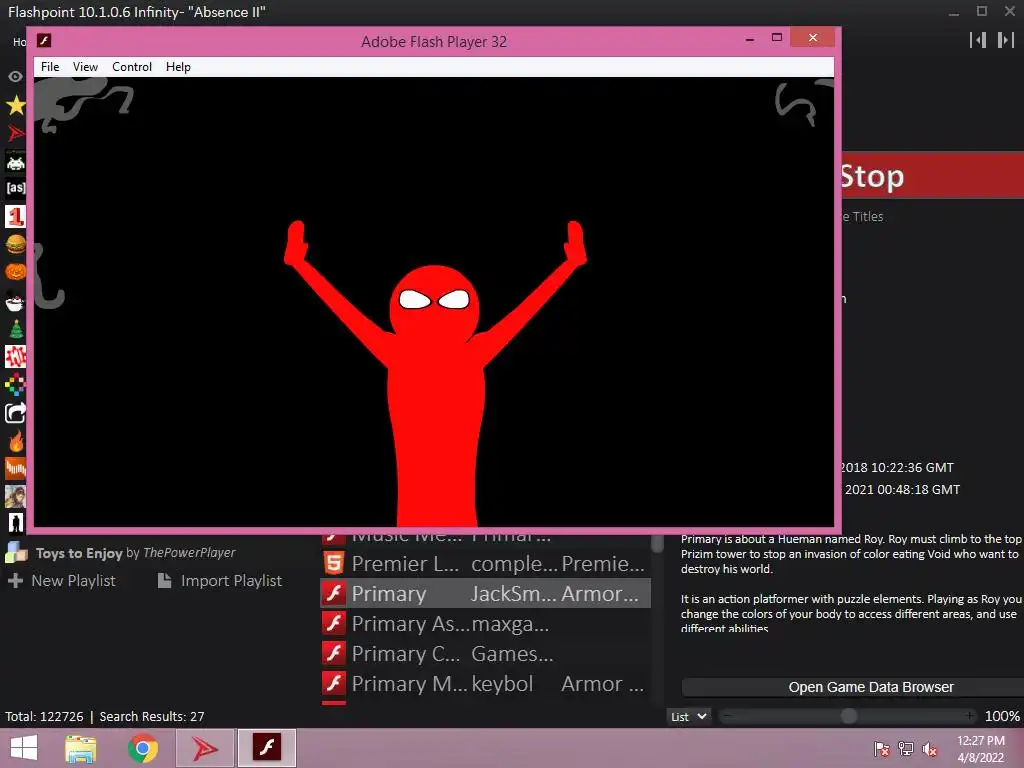
Task: Click the muted volume tray icon
Action: pos(929,748)
